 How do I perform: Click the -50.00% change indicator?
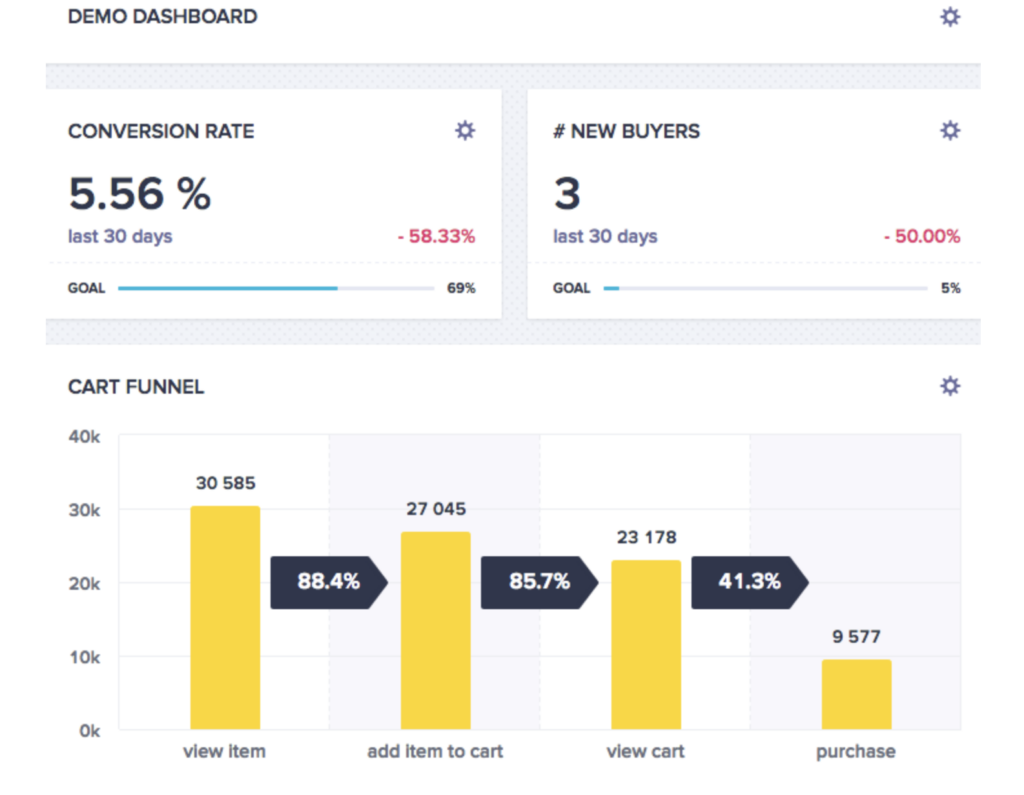click(921, 237)
